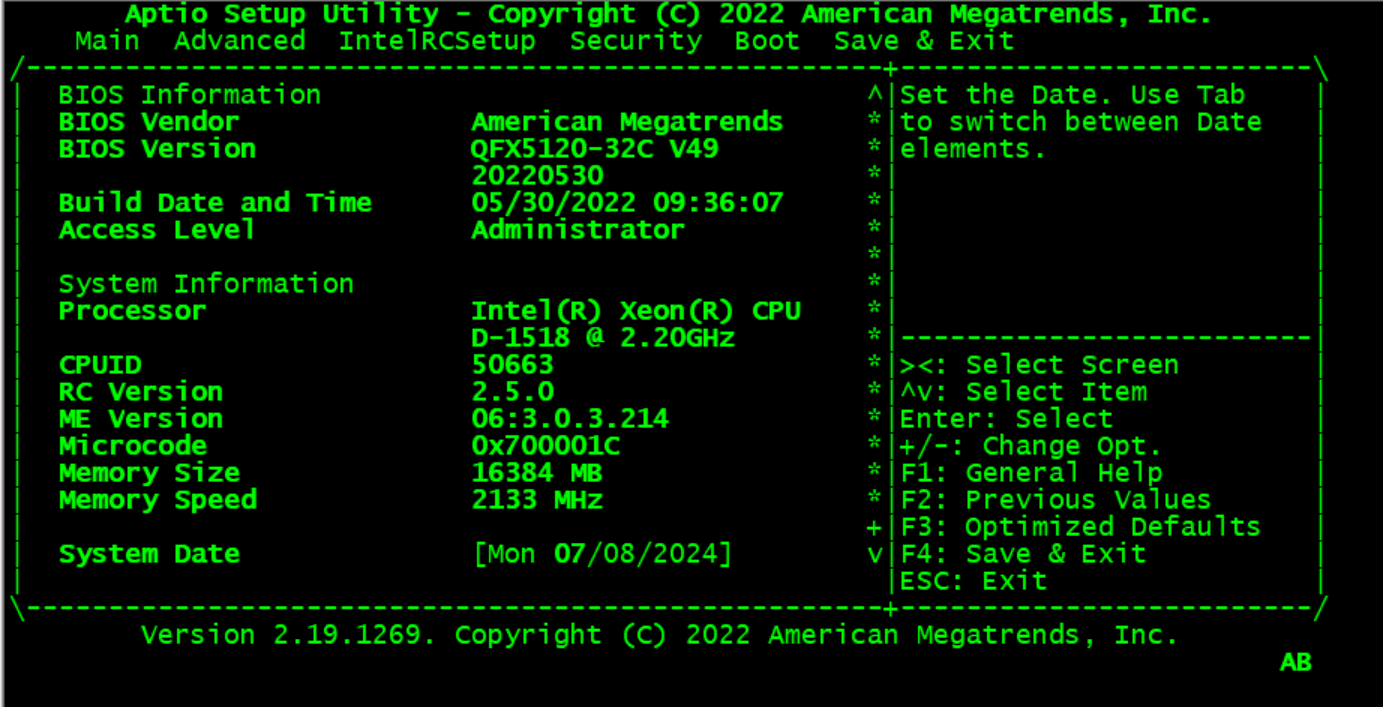Switch to the IntelRCSetup tab
The width and height of the screenshot is (1383, 707).
[x=437, y=41]
